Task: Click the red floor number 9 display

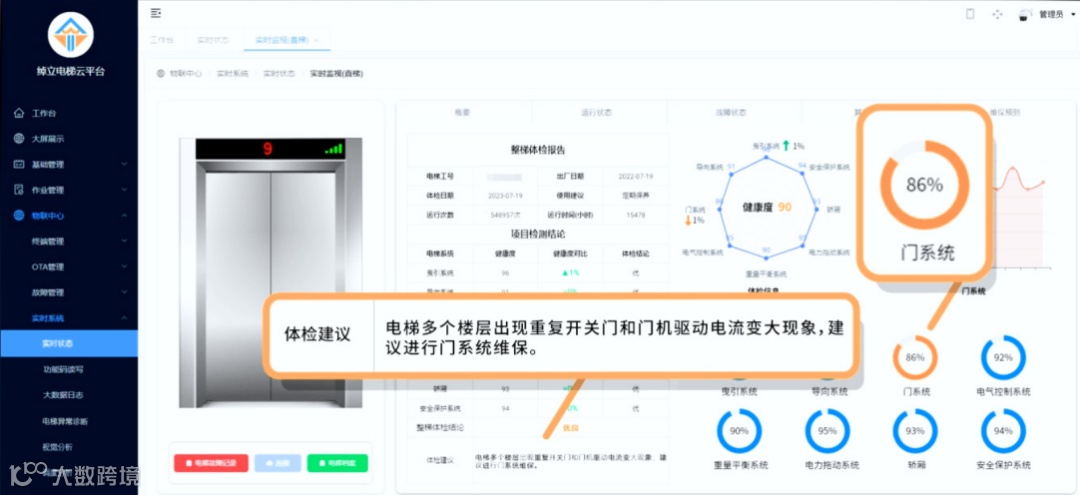Action: click(267, 149)
